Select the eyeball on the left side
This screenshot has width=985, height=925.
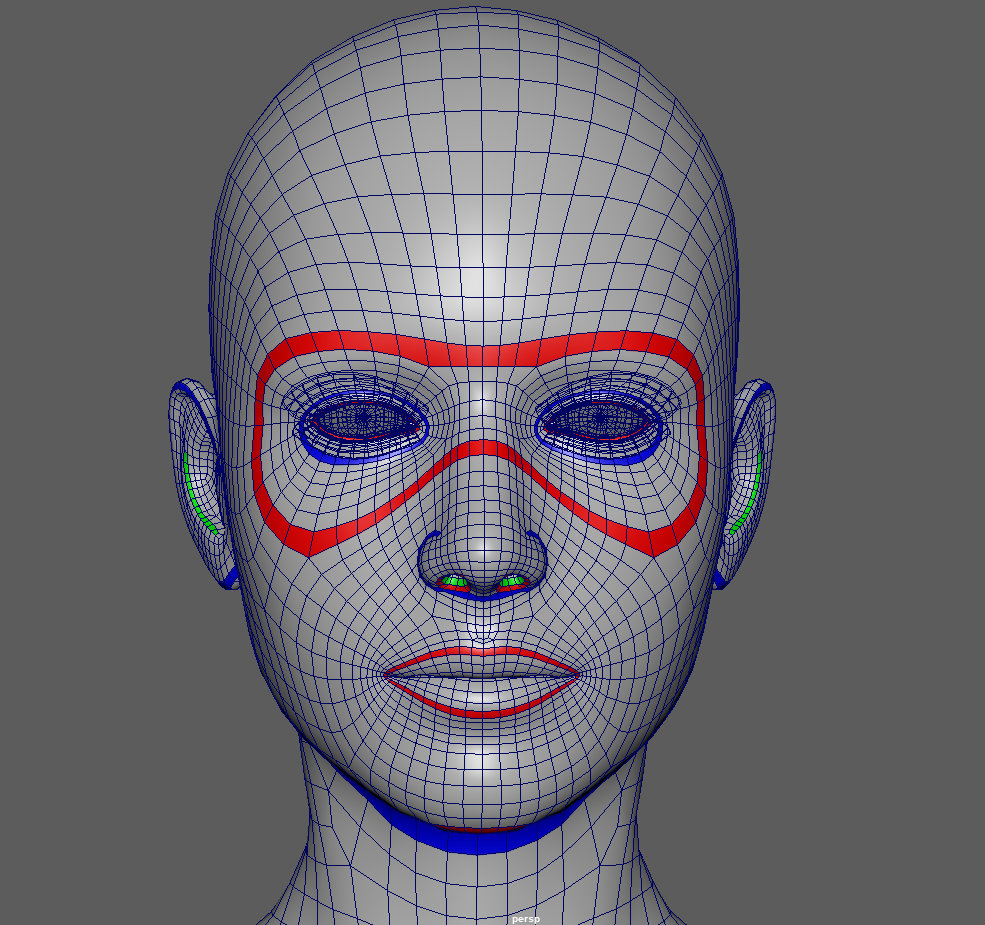tap(362, 420)
